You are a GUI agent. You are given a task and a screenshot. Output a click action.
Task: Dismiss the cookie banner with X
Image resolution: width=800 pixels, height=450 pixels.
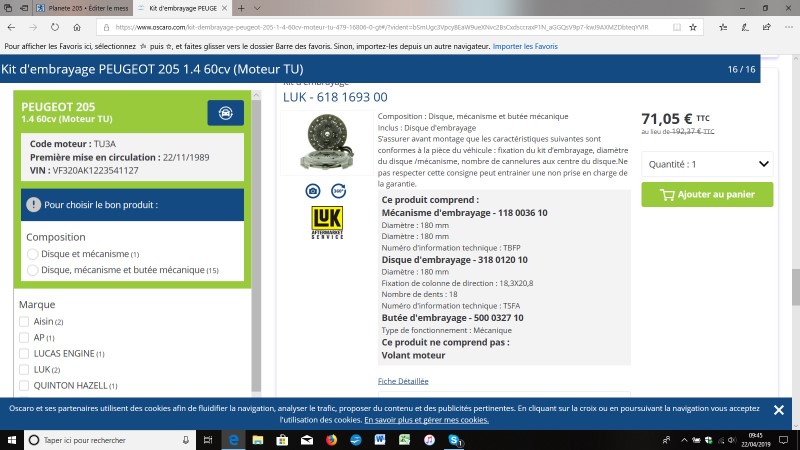[779, 410]
